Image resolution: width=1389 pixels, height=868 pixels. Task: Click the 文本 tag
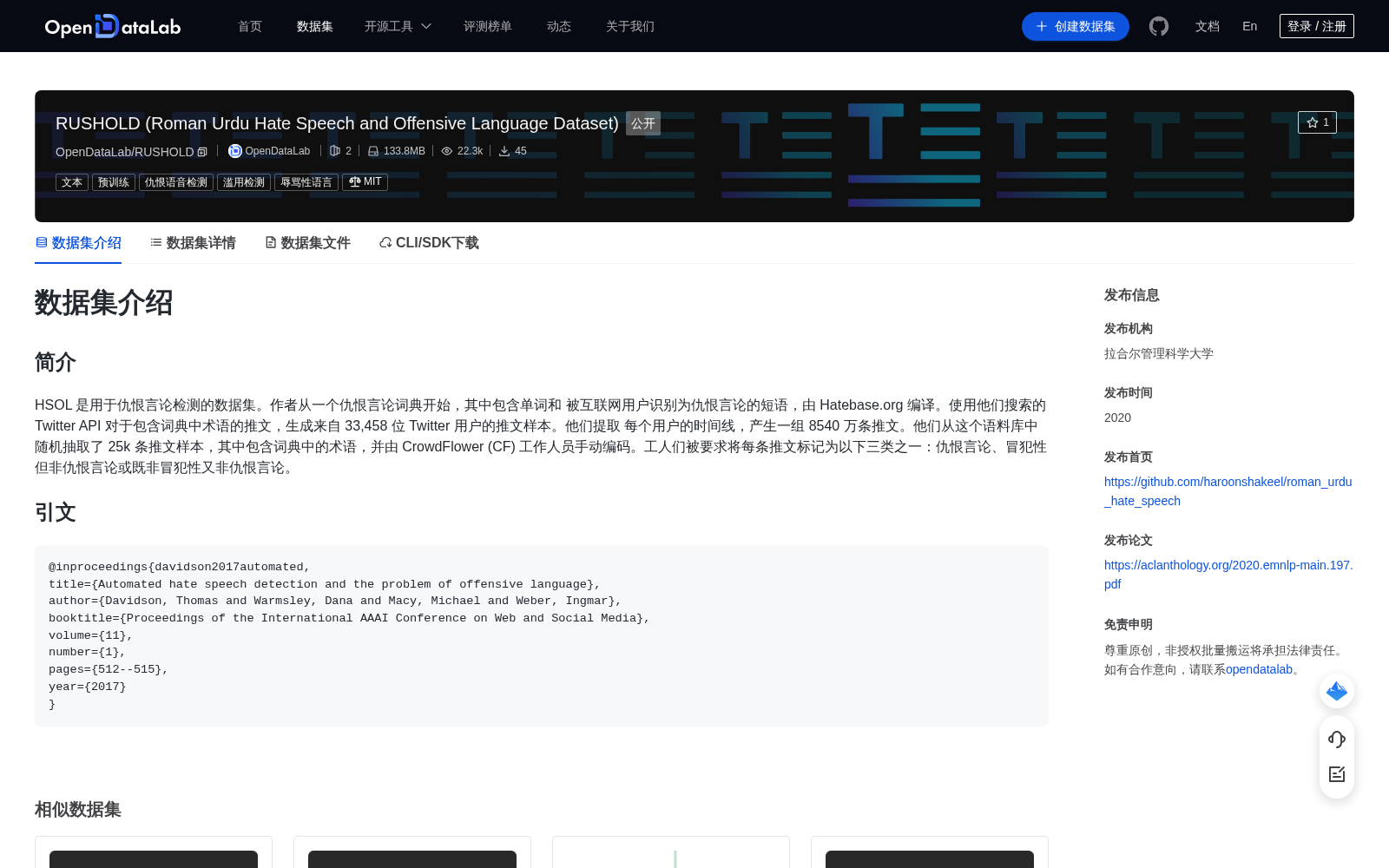[x=72, y=182]
